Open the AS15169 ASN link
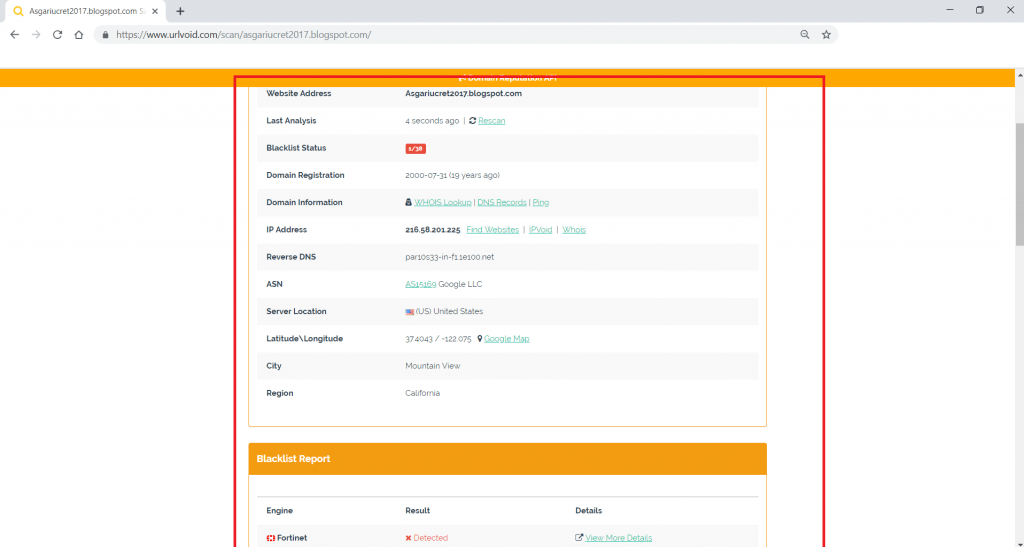 click(421, 284)
